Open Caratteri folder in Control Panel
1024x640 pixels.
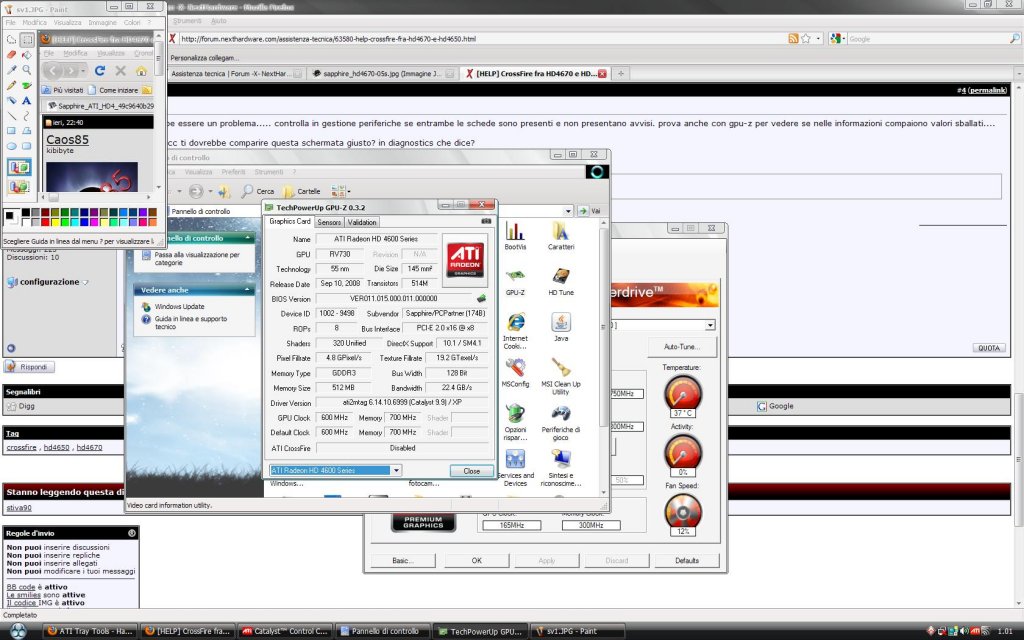click(560, 235)
